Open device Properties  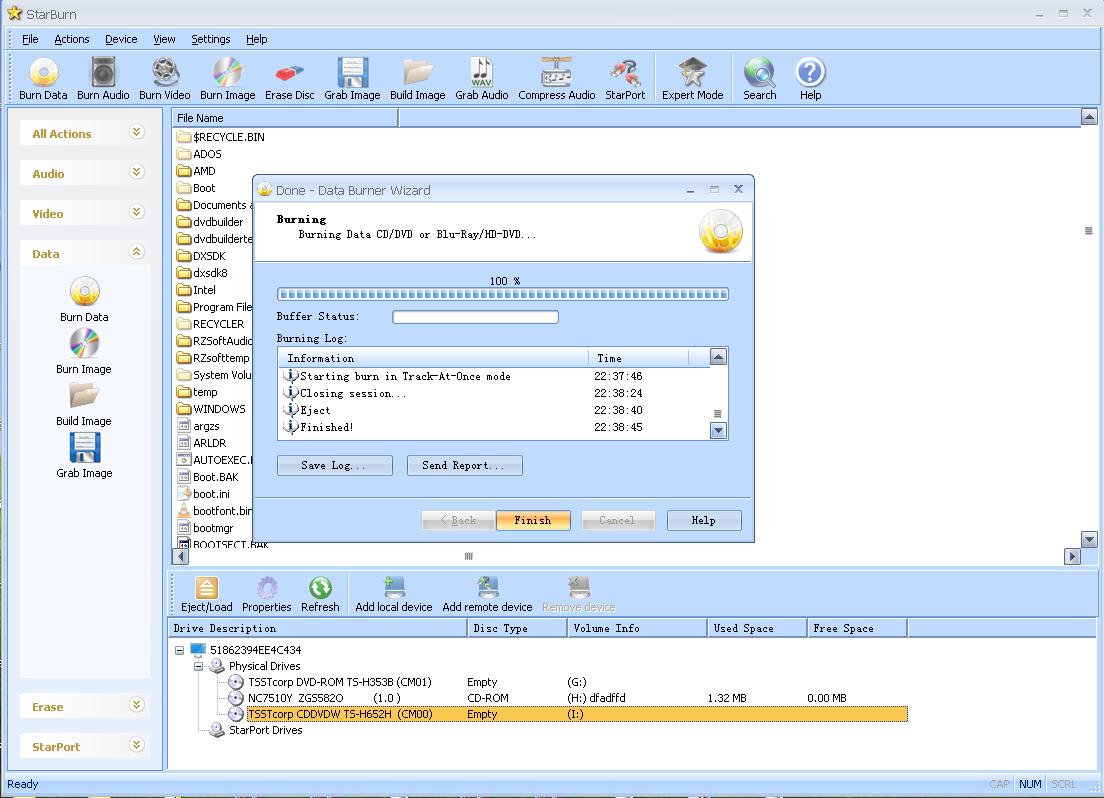point(266,594)
